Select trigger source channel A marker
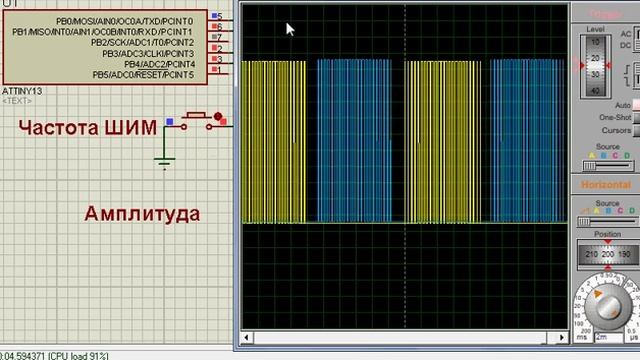The width and height of the screenshot is (640, 360). pyautogui.click(x=591, y=156)
